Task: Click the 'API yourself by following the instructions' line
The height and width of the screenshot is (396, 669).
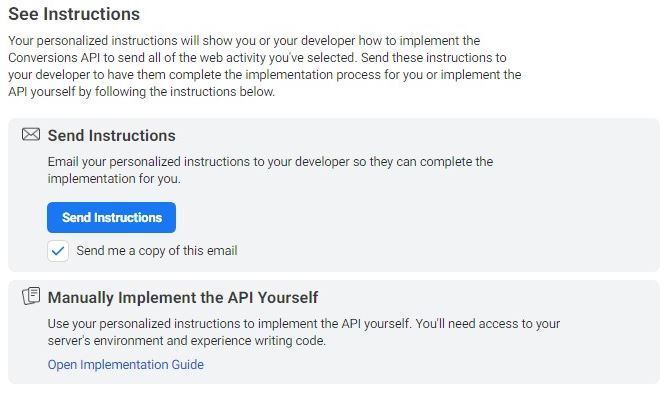Action: click(x=141, y=92)
